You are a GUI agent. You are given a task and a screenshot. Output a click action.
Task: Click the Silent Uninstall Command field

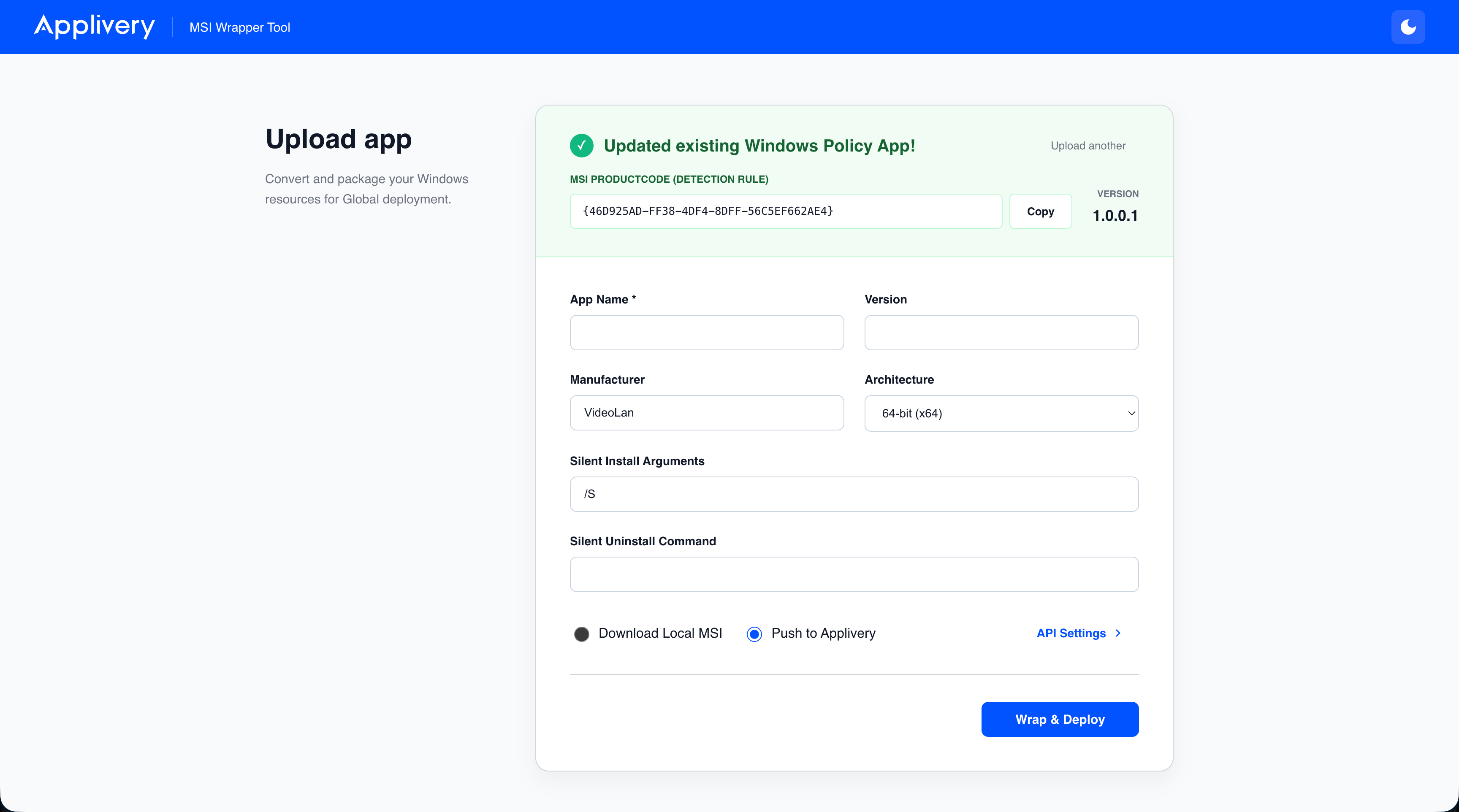(x=854, y=574)
